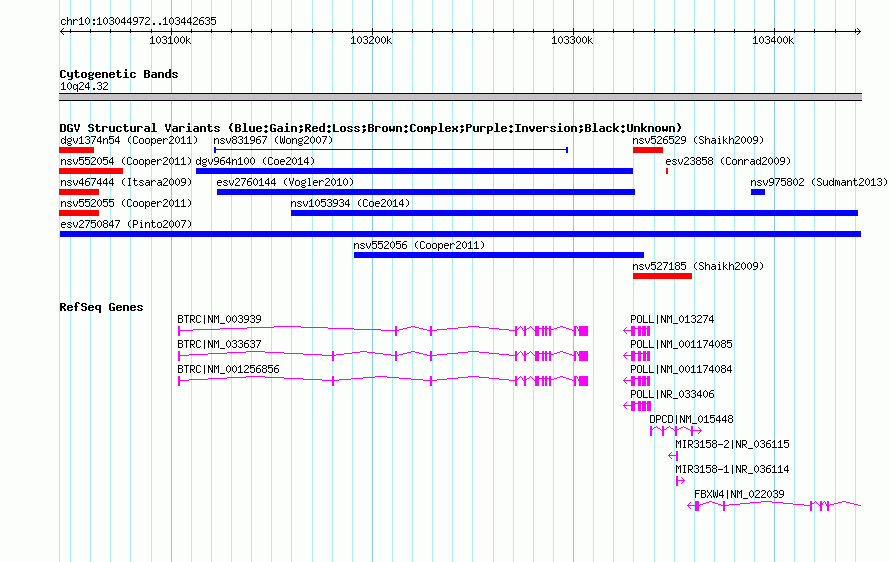The height and width of the screenshot is (562, 890).
Task: Click nsv527185 (Shaikh2009) label
Action: (698, 266)
